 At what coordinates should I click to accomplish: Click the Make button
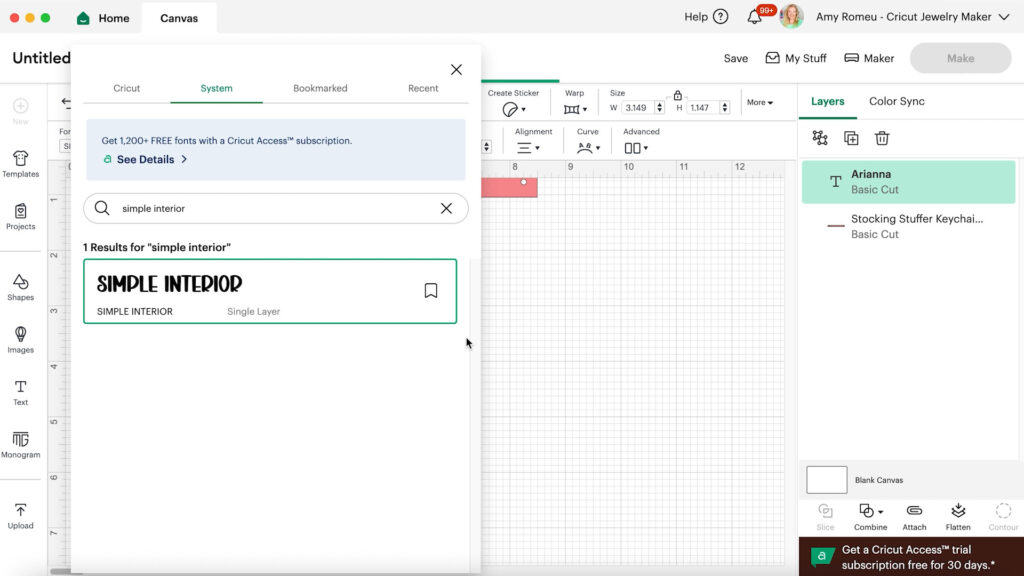960,58
